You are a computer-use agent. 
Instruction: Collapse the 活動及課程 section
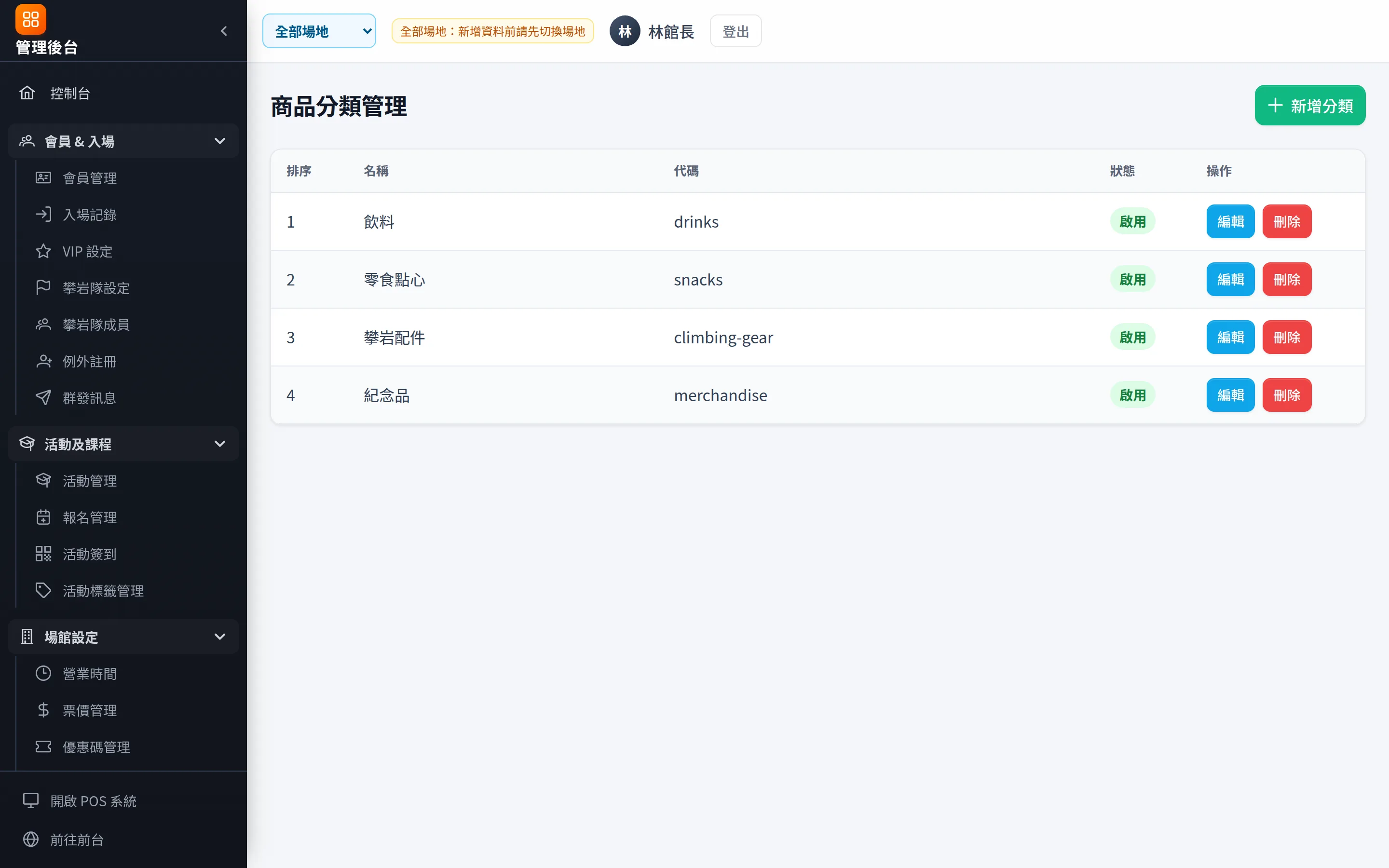pyautogui.click(x=123, y=444)
